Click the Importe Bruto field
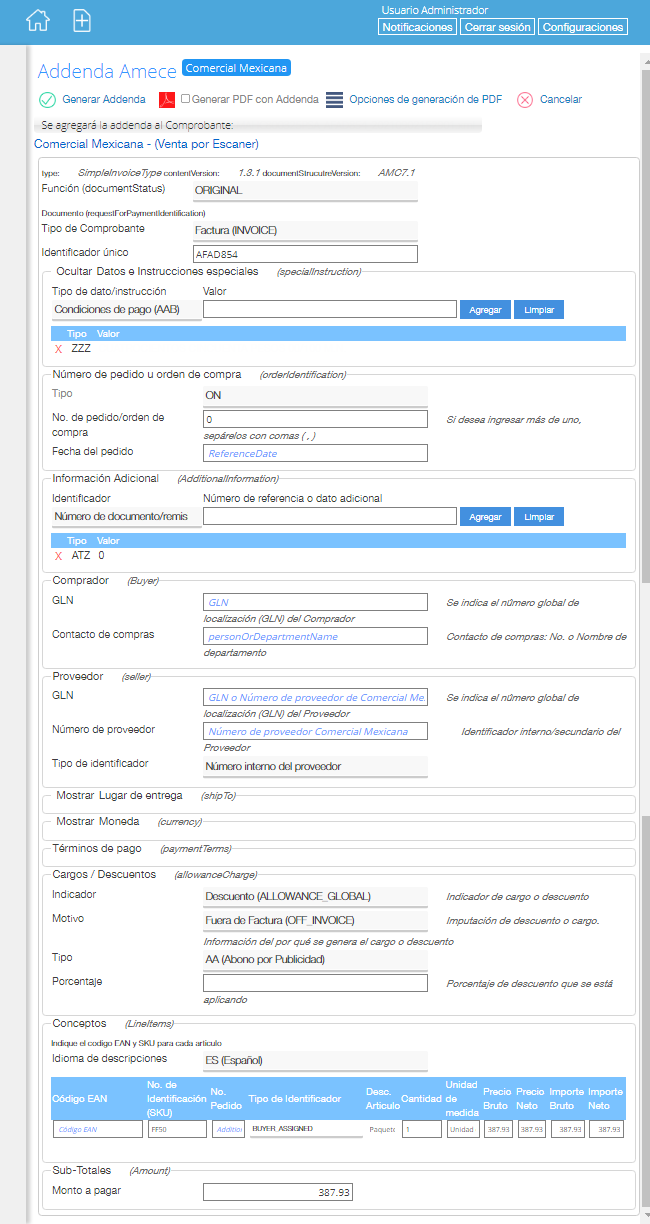 pos(567,1128)
